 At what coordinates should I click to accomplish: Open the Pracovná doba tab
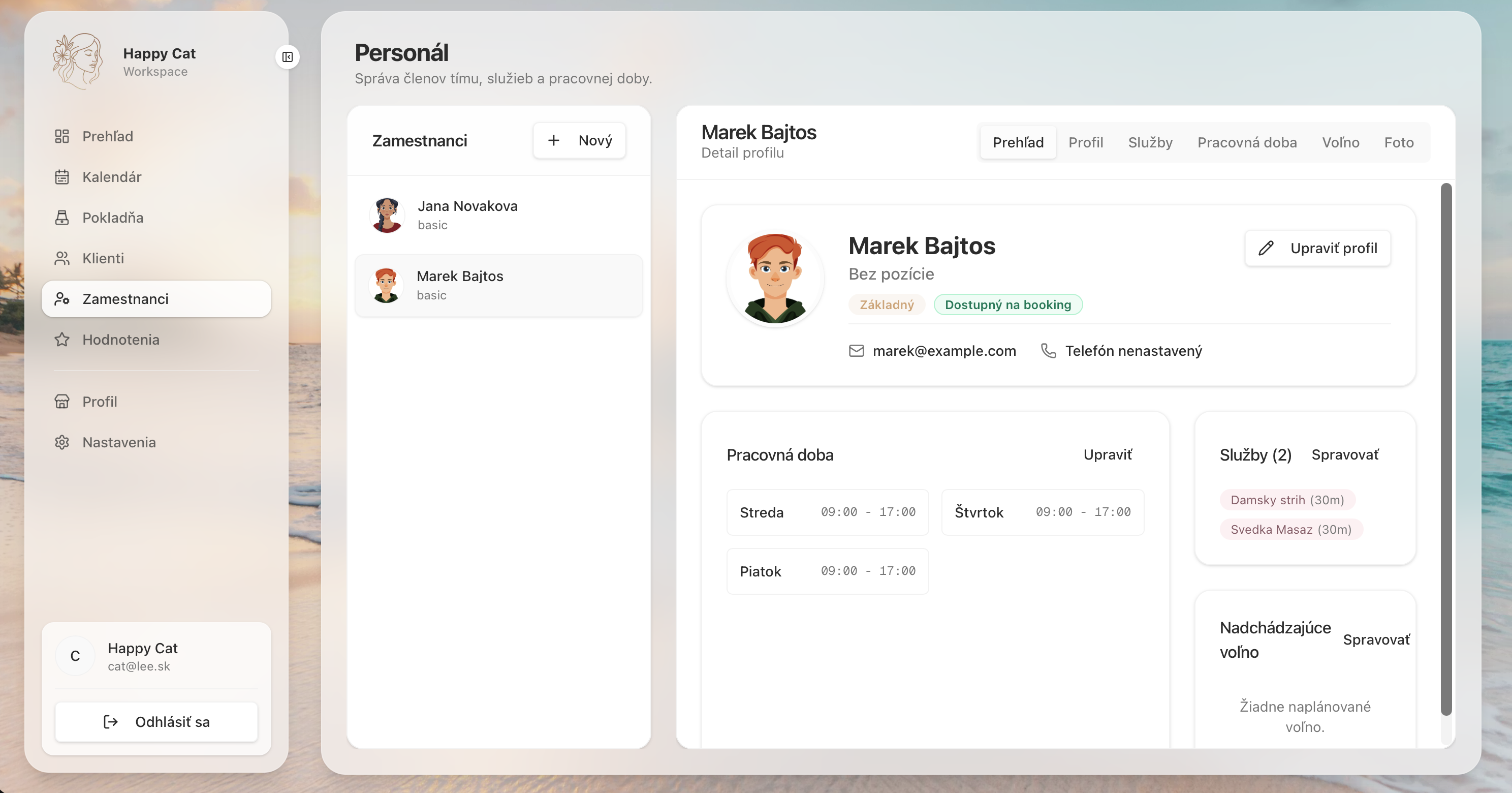1247,142
